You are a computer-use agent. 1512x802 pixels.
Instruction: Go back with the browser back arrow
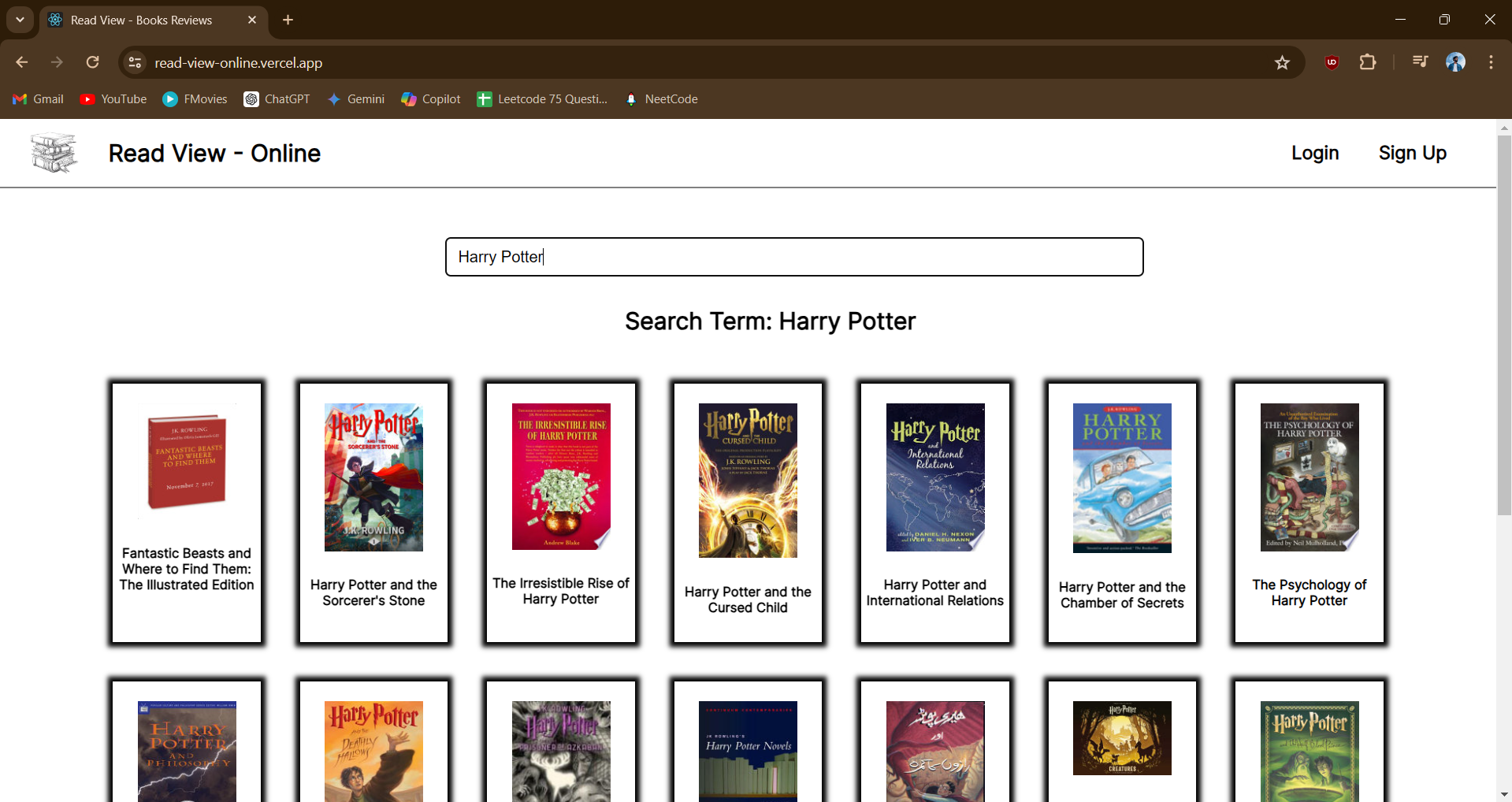coord(22,62)
